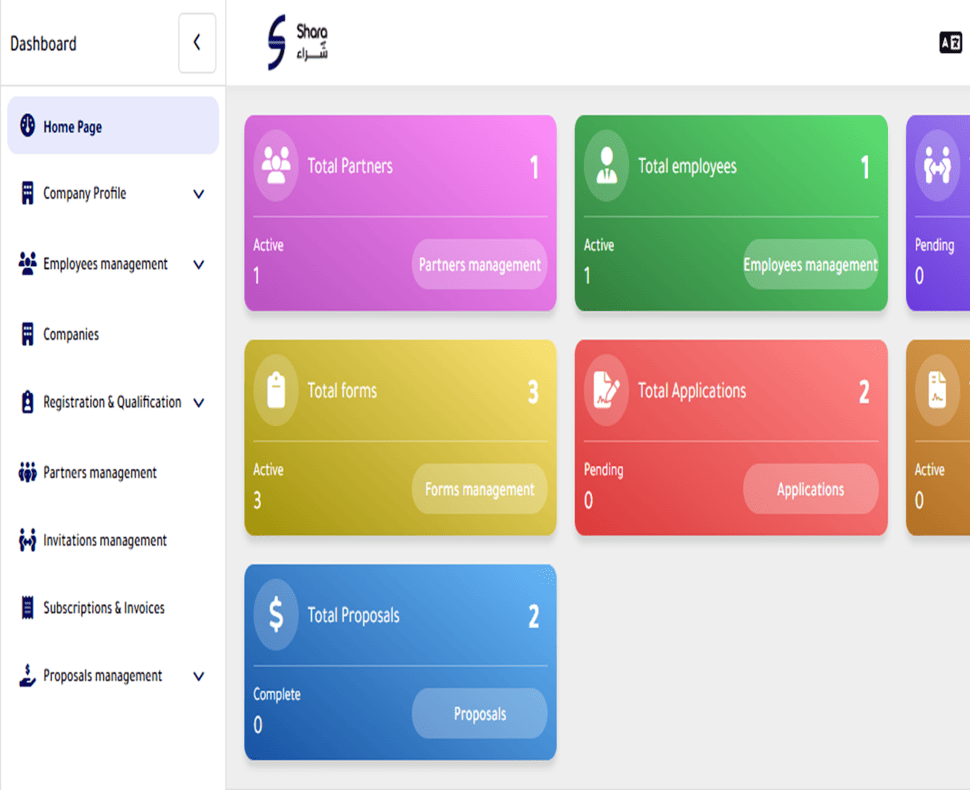The width and height of the screenshot is (970, 790).
Task: Click the purple card handshake icon
Action: pos(937,165)
